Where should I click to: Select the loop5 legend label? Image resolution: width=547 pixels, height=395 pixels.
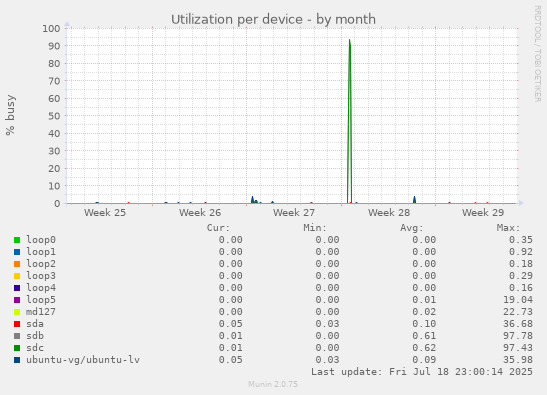pos(41,300)
